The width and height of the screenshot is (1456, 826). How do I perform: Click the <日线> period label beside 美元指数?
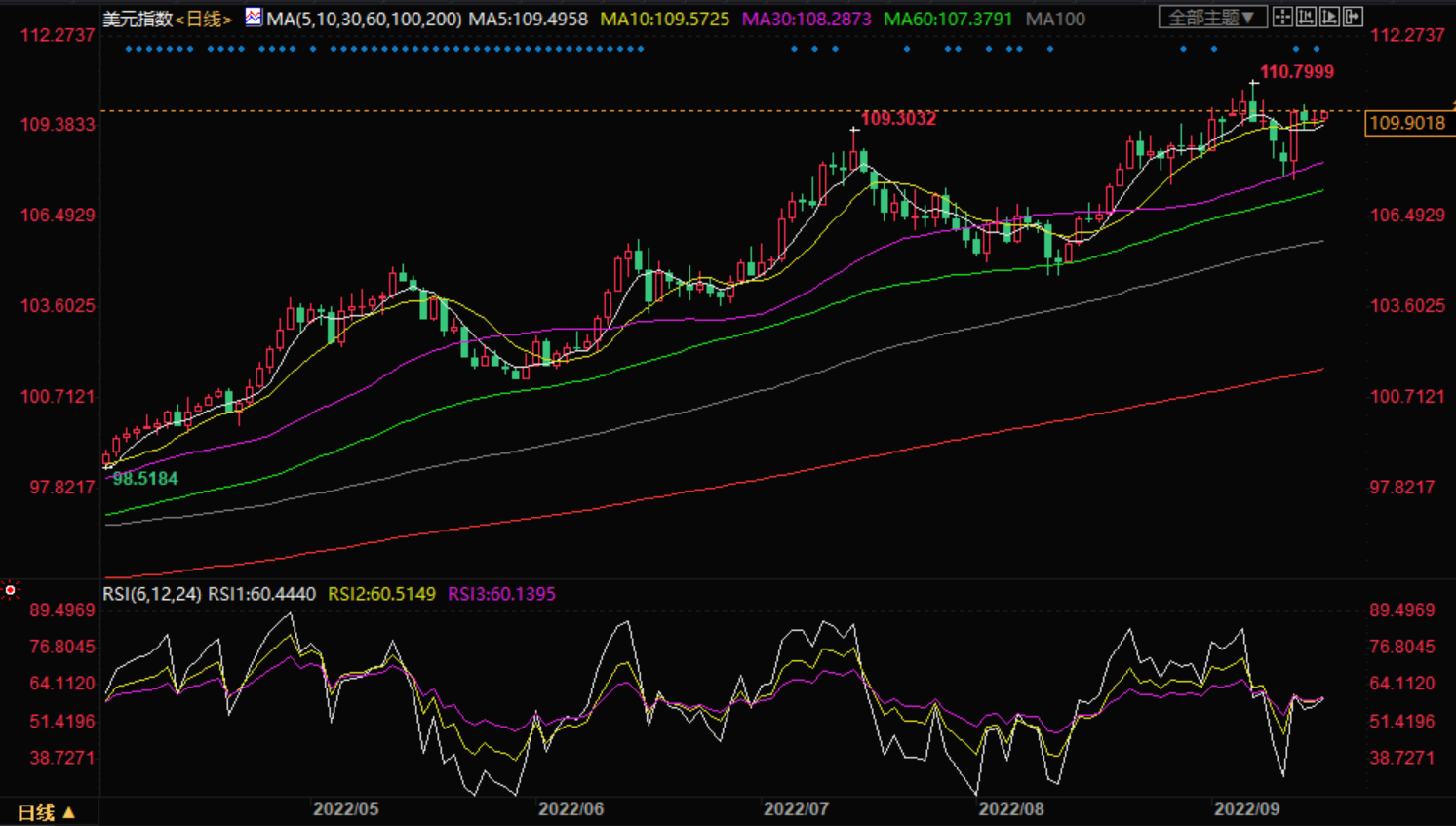pyautogui.click(x=204, y=19)
